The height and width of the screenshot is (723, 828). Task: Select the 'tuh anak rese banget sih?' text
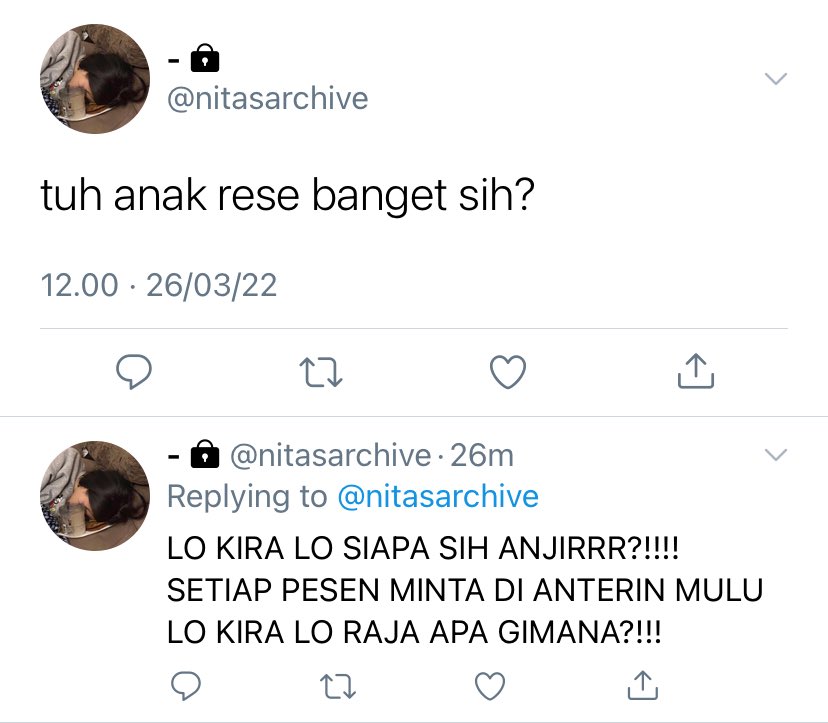pyautogui.click(x=288, y=196)
